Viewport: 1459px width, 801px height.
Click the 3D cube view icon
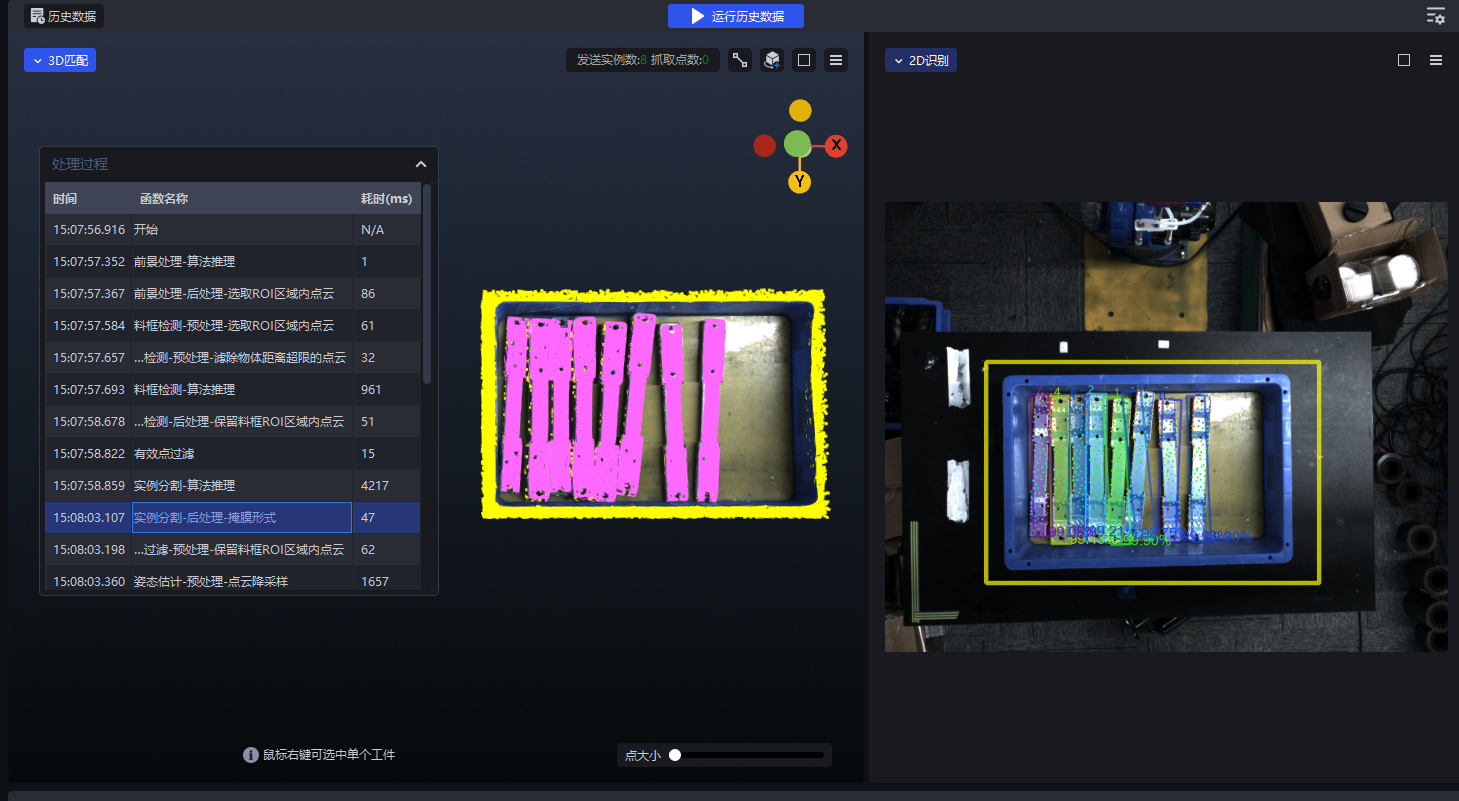click(x=772, y=60)
